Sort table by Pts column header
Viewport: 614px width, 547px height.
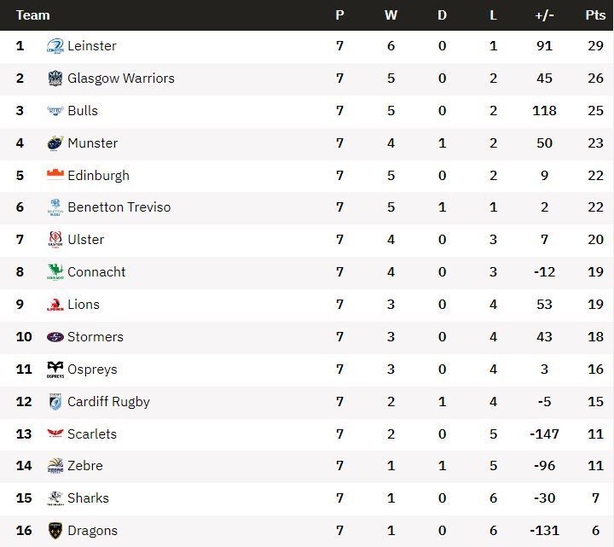(595, 15)
